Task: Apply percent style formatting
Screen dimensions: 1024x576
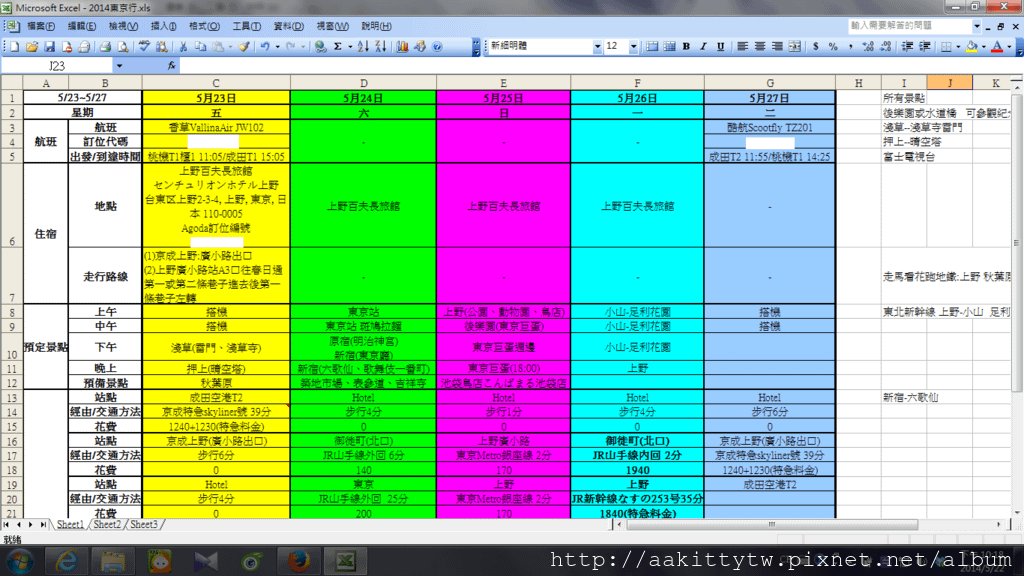Action: click(833, 46)
